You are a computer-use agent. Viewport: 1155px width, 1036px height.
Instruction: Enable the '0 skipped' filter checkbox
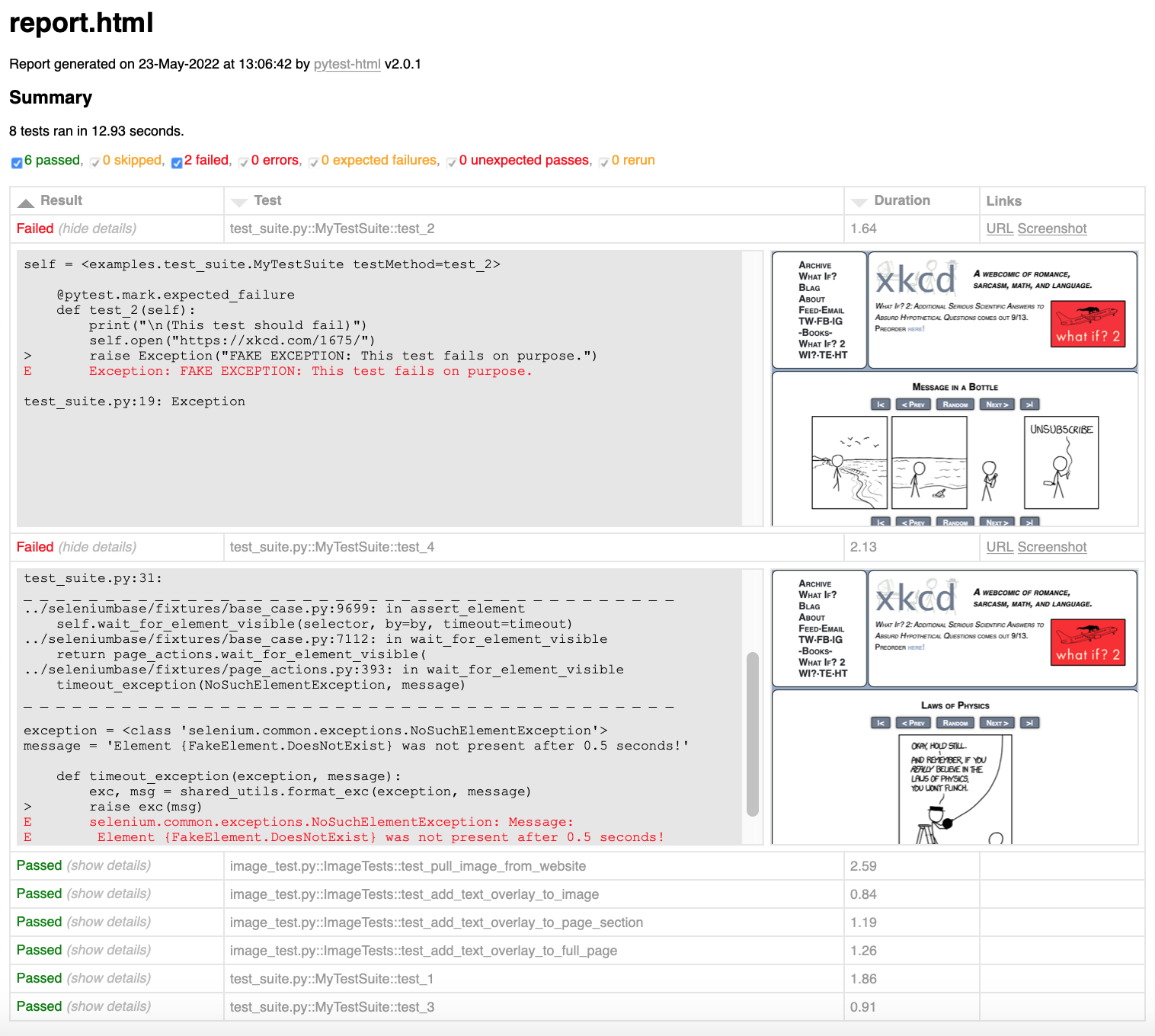point(94,162)
